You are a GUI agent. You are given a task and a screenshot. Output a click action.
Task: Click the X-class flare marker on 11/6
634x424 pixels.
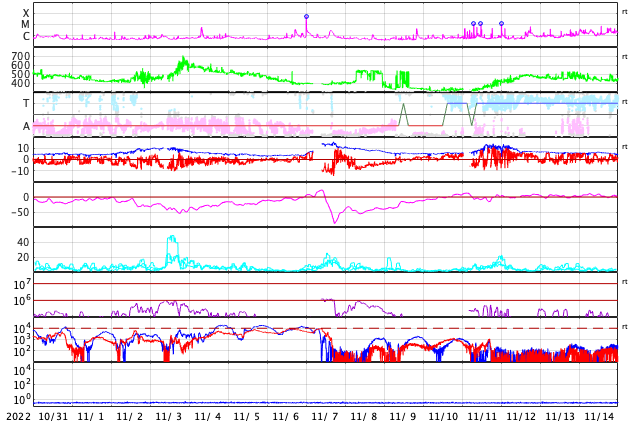coord(306,17)
